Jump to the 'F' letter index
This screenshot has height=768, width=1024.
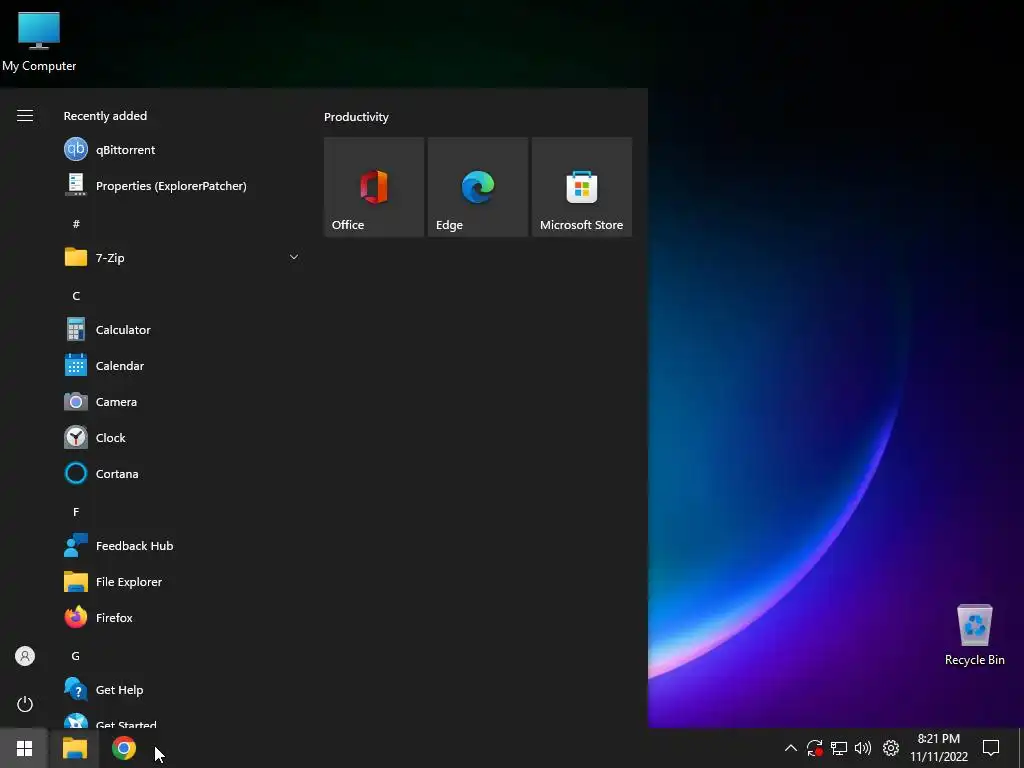pos(76,512)
